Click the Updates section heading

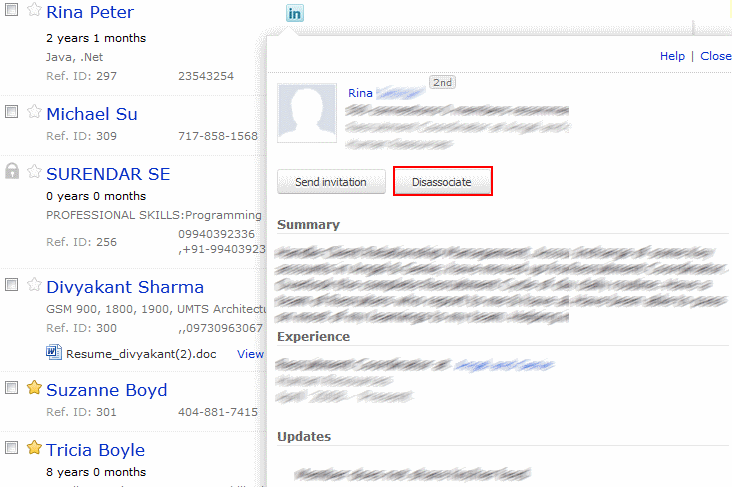[x=304, y=437]
